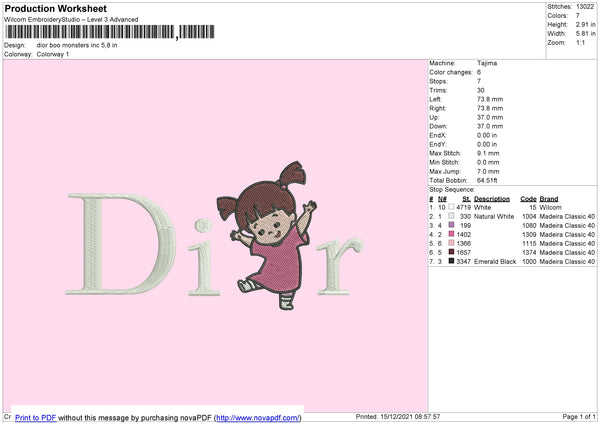Click the Zoom value 1:1
The image size is (600, 424).
pyautogui.click(x=580, y=42)
